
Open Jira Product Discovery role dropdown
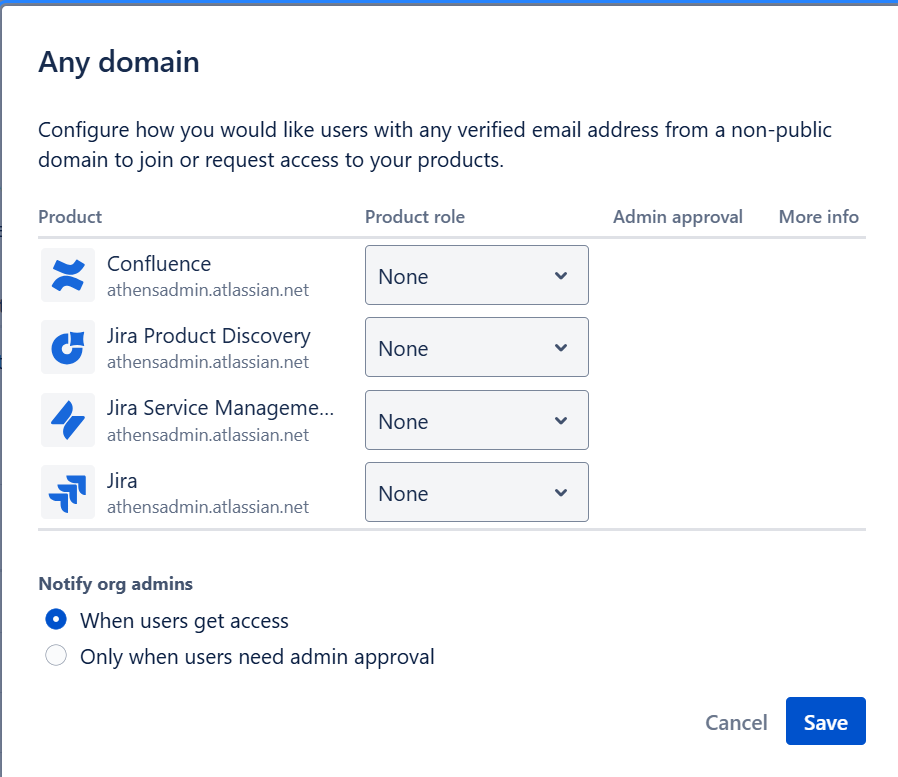476,347
